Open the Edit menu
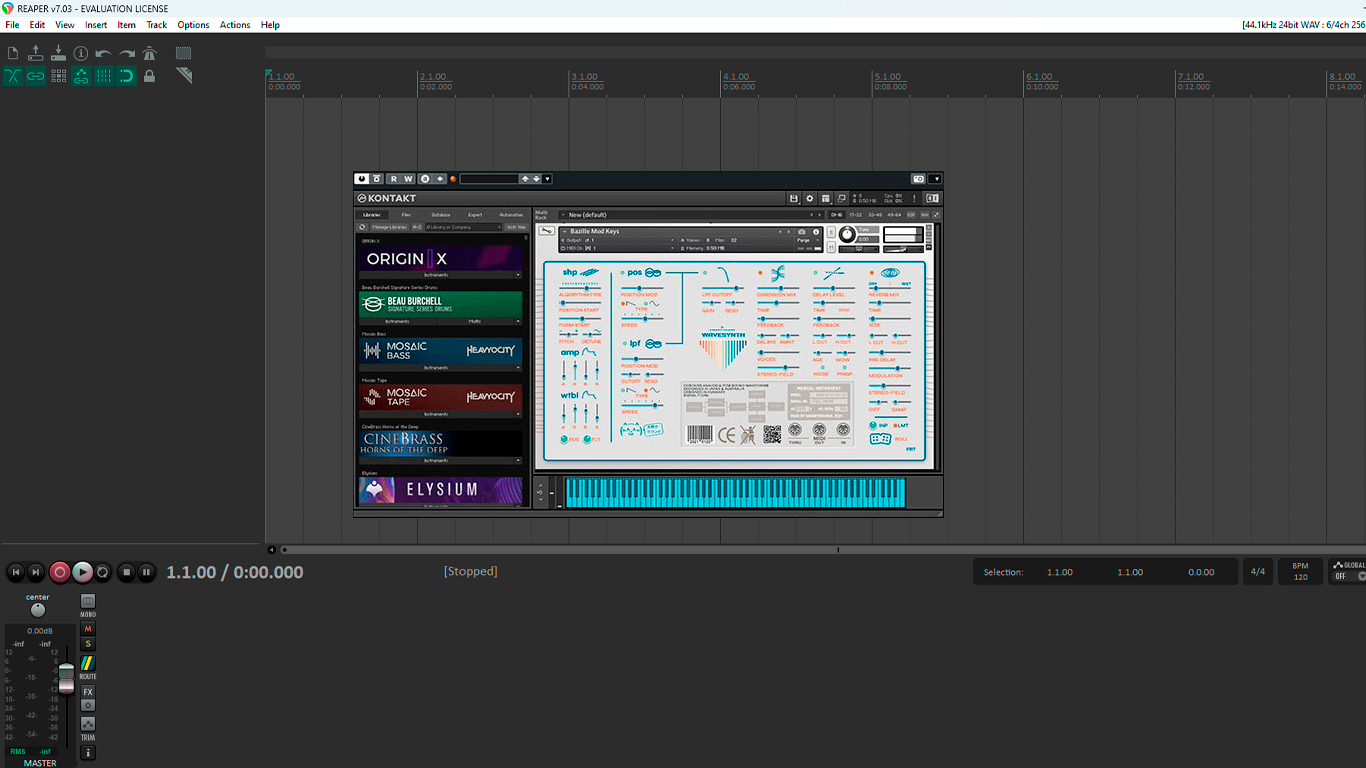 tap(37, 25)
